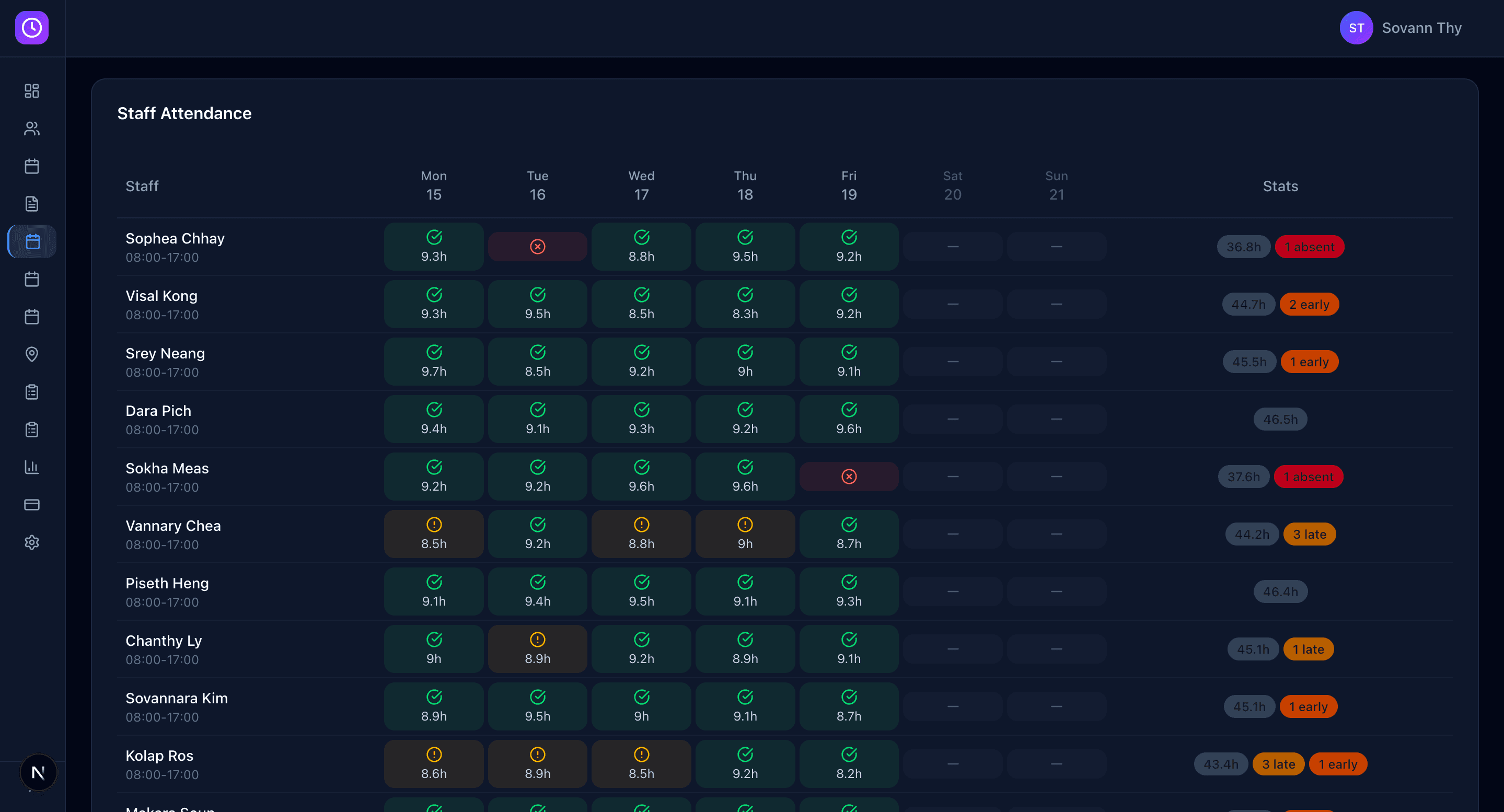Open the Payments card icon
This screenshot has height=812, width=1504.
tap(31, 504)
